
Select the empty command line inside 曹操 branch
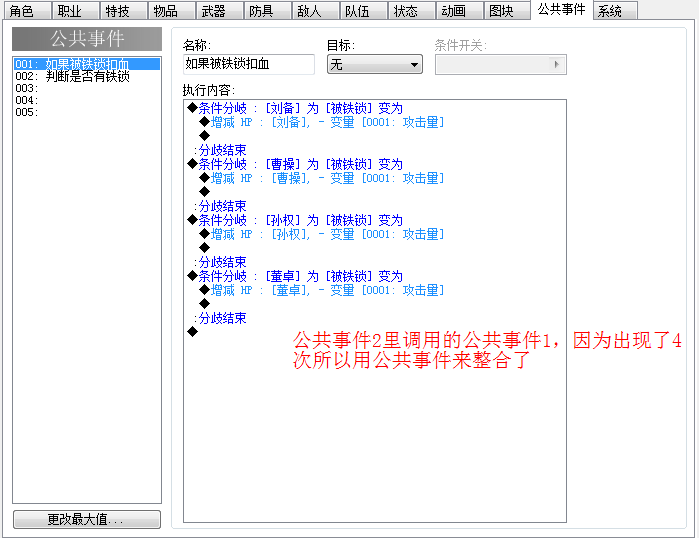point(205,192)
